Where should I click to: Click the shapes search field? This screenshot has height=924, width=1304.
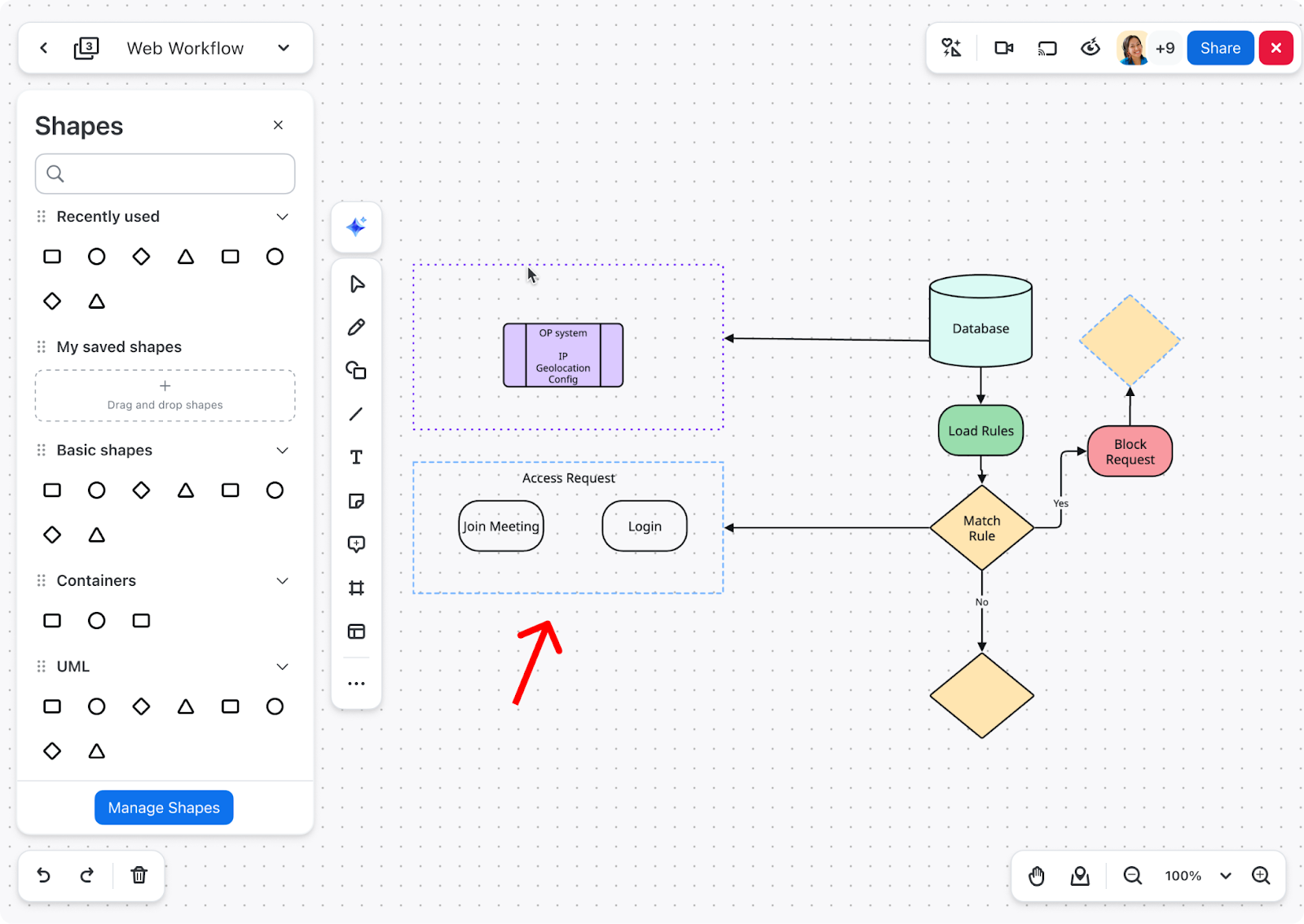165,174
